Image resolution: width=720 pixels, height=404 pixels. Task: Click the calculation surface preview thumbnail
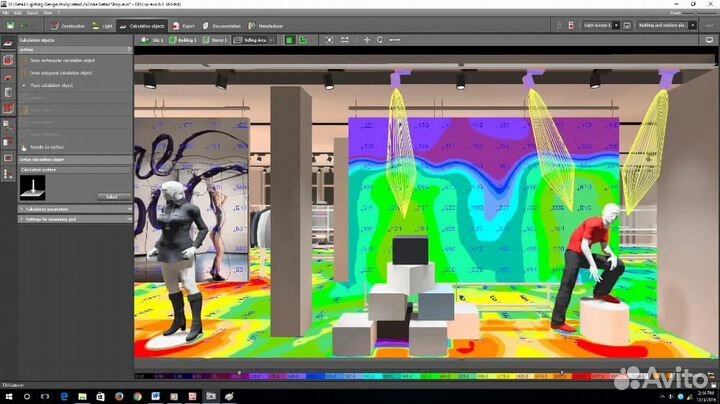pos(35,186)
